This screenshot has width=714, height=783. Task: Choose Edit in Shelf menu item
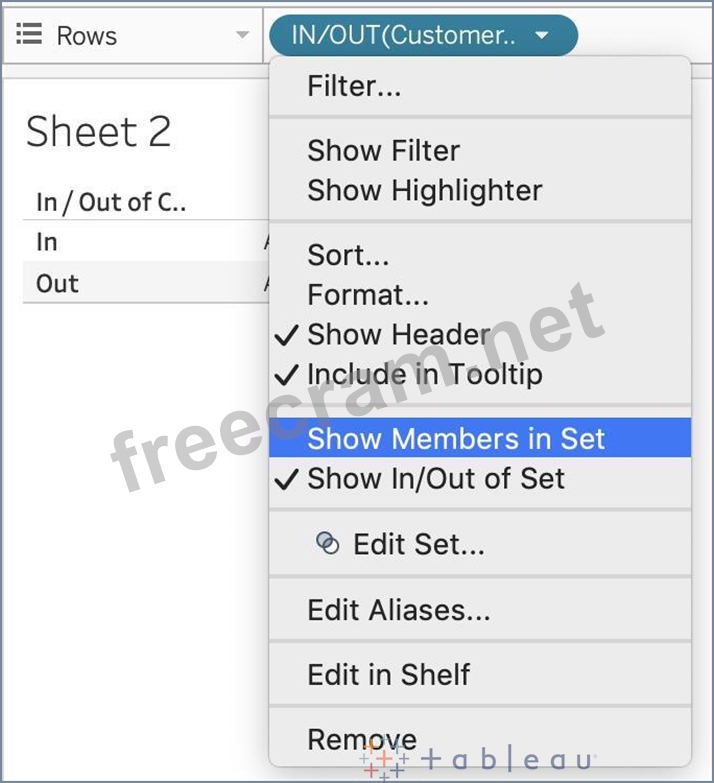[x=388, y=675]
